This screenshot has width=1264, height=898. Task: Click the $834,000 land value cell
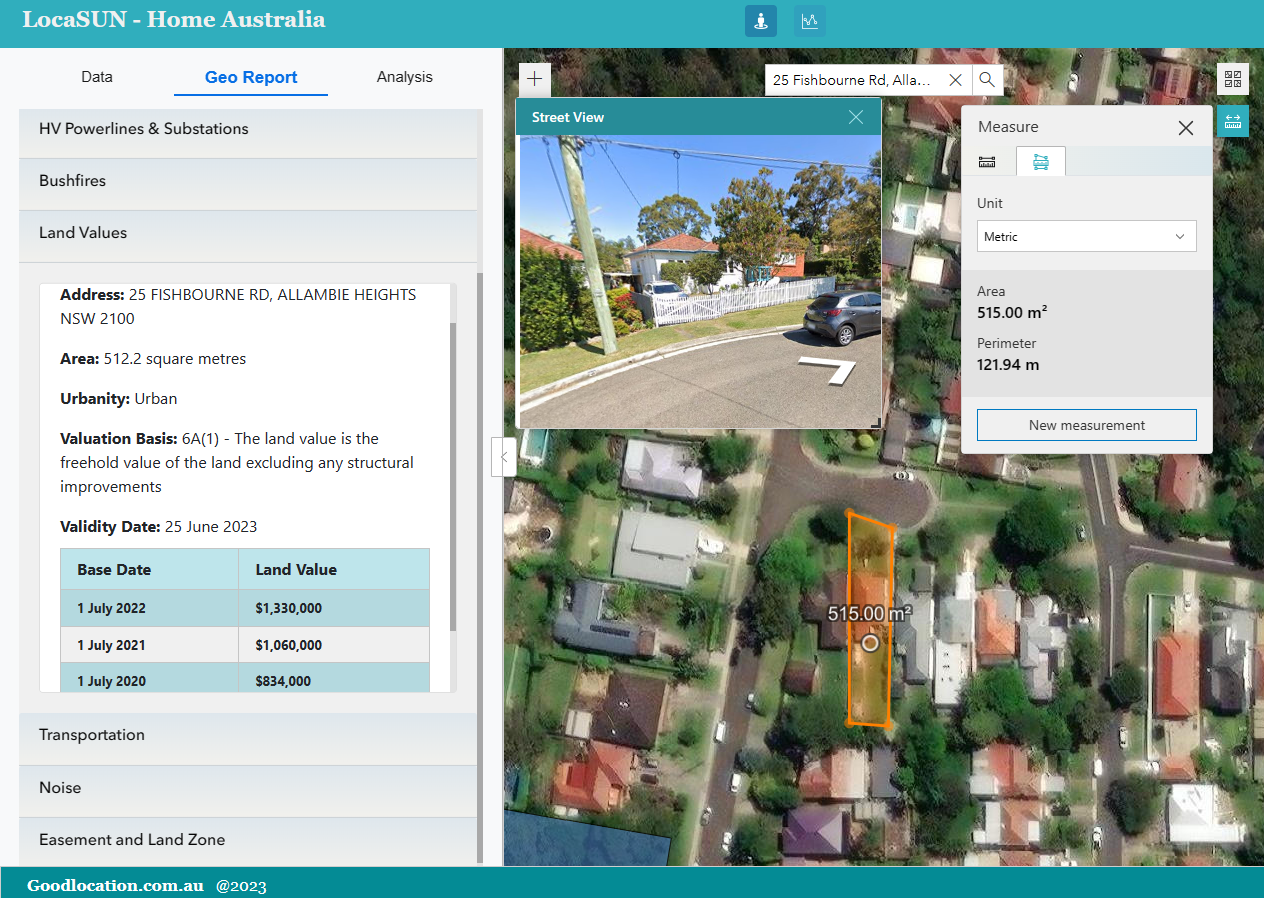(x=334, y=679)
